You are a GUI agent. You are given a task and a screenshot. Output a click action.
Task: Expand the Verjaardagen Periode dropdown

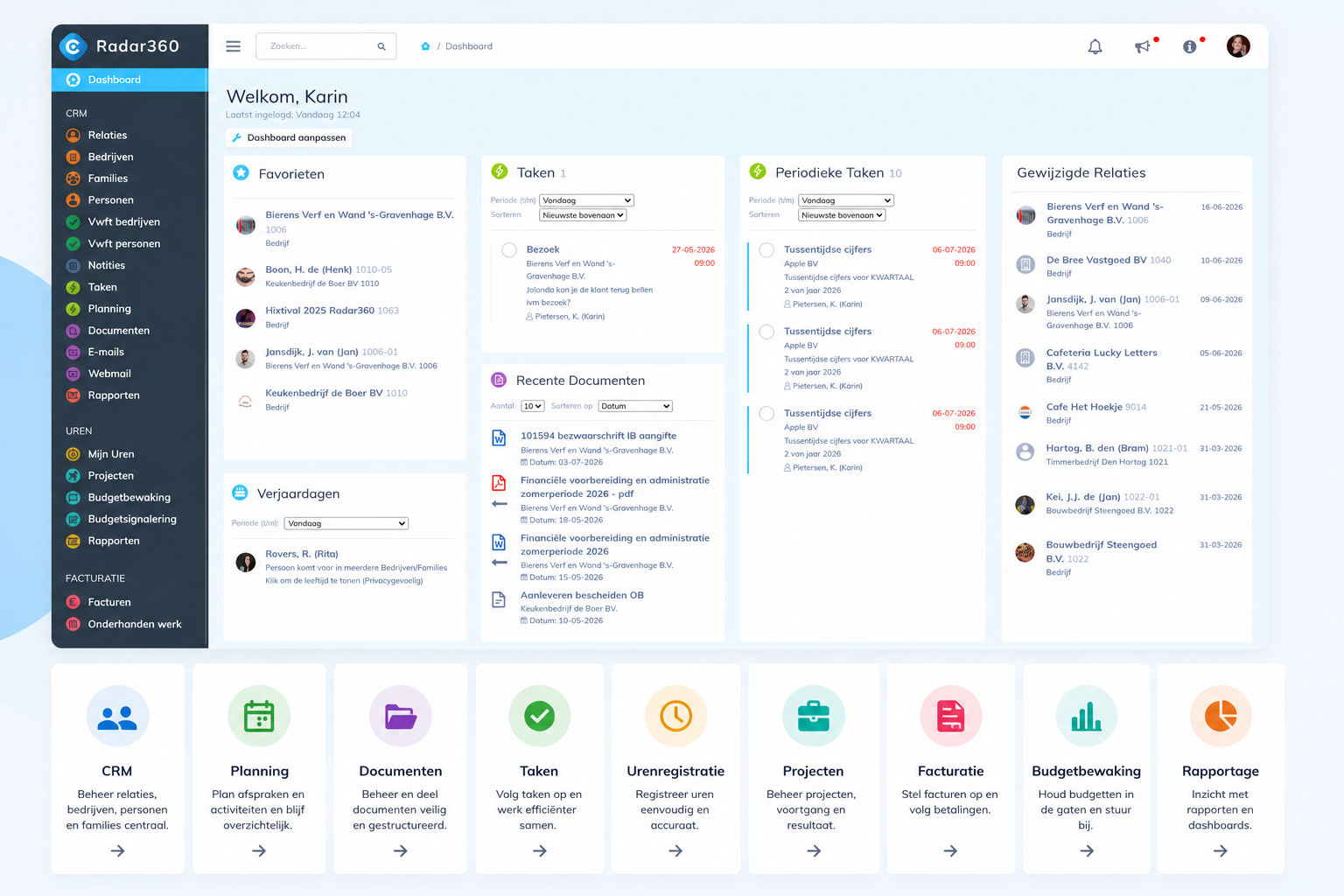click(x=346, y=523)
